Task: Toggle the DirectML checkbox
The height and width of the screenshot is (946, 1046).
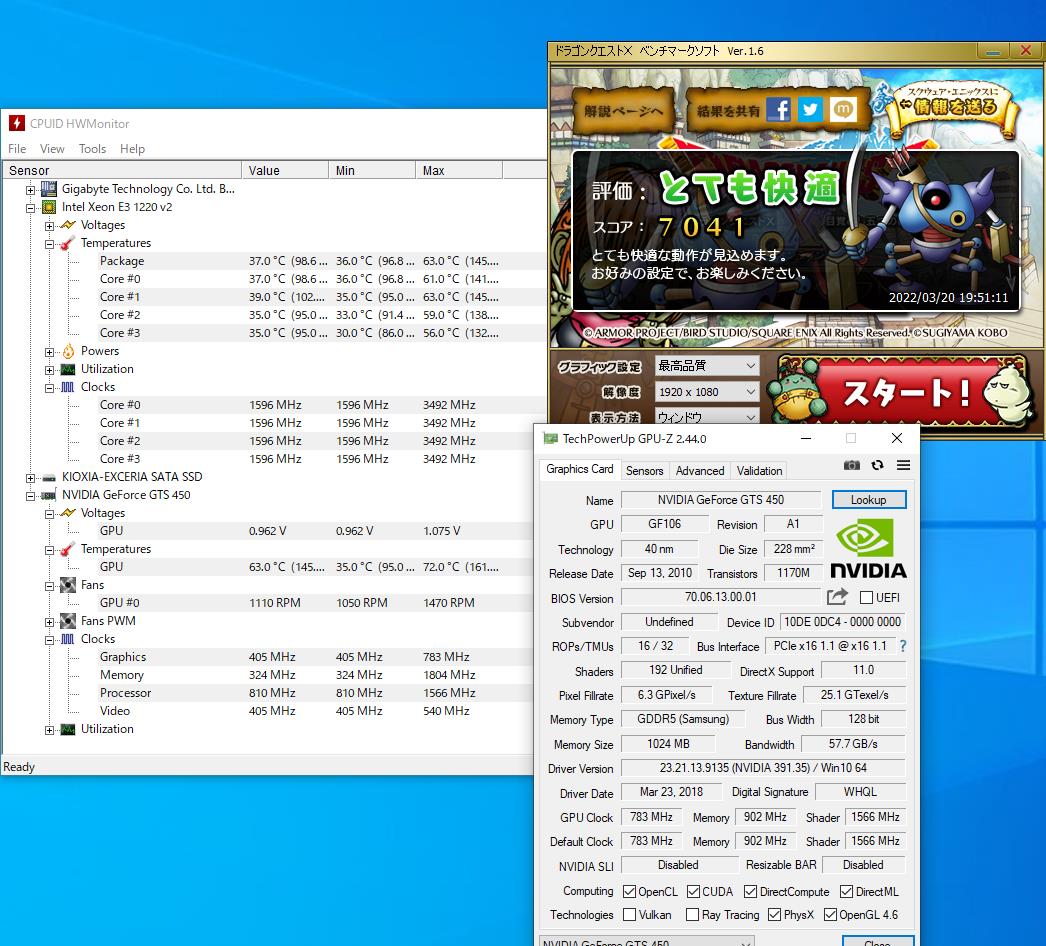Action: point(847,891)
